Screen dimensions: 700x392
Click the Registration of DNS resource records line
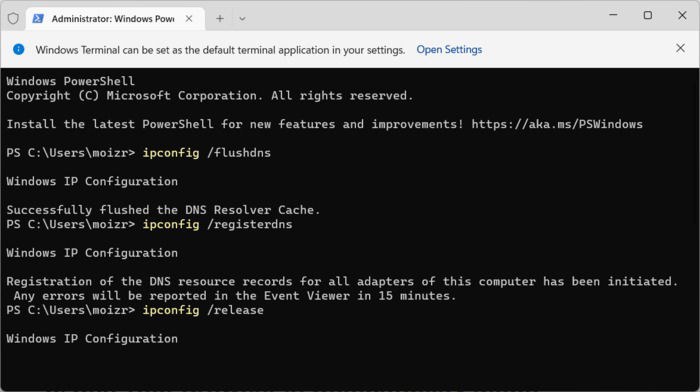[342, 281]
